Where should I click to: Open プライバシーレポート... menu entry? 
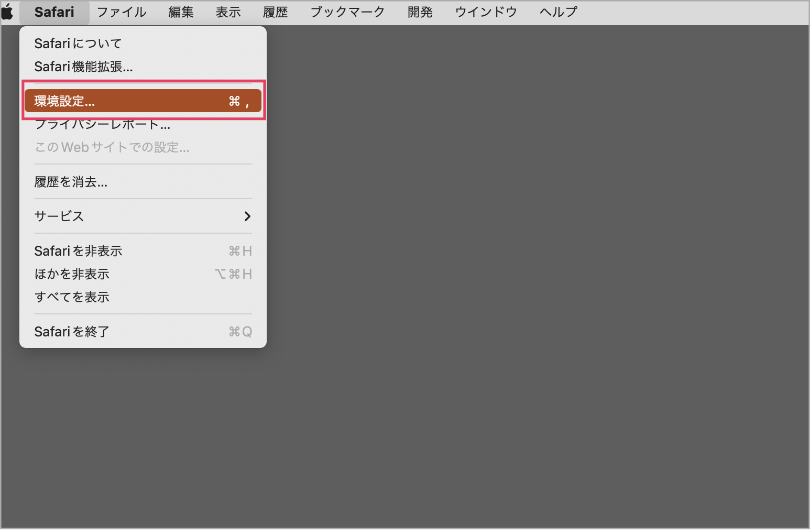click(143, 124)
